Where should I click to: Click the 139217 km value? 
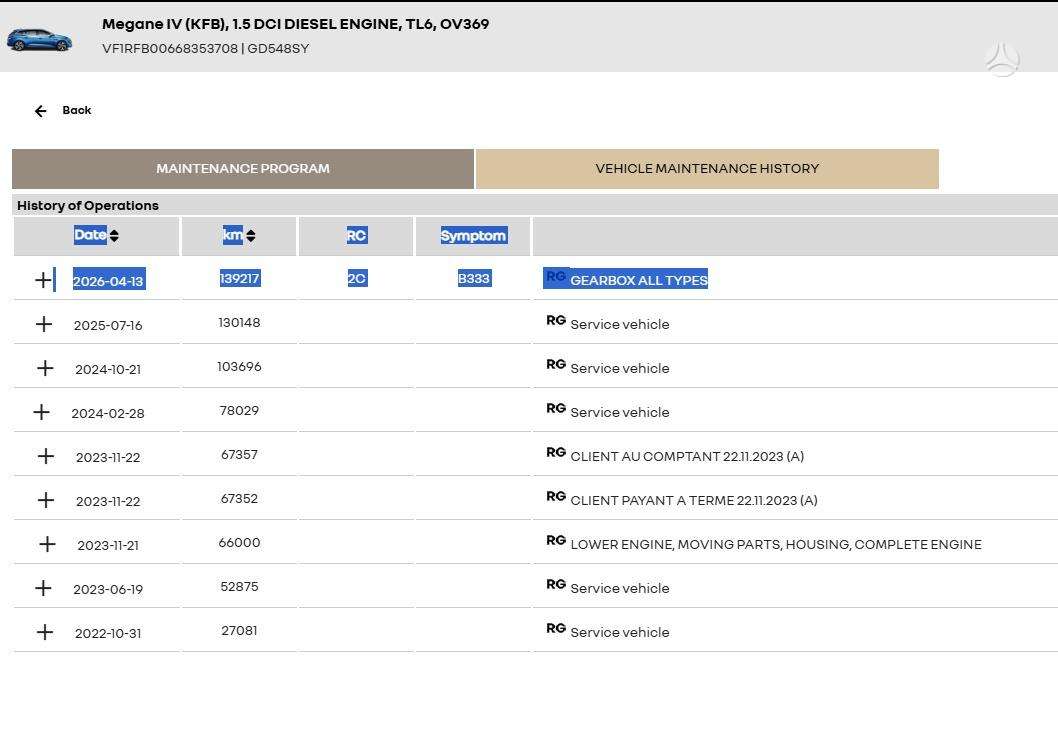[x=240, y=279]
